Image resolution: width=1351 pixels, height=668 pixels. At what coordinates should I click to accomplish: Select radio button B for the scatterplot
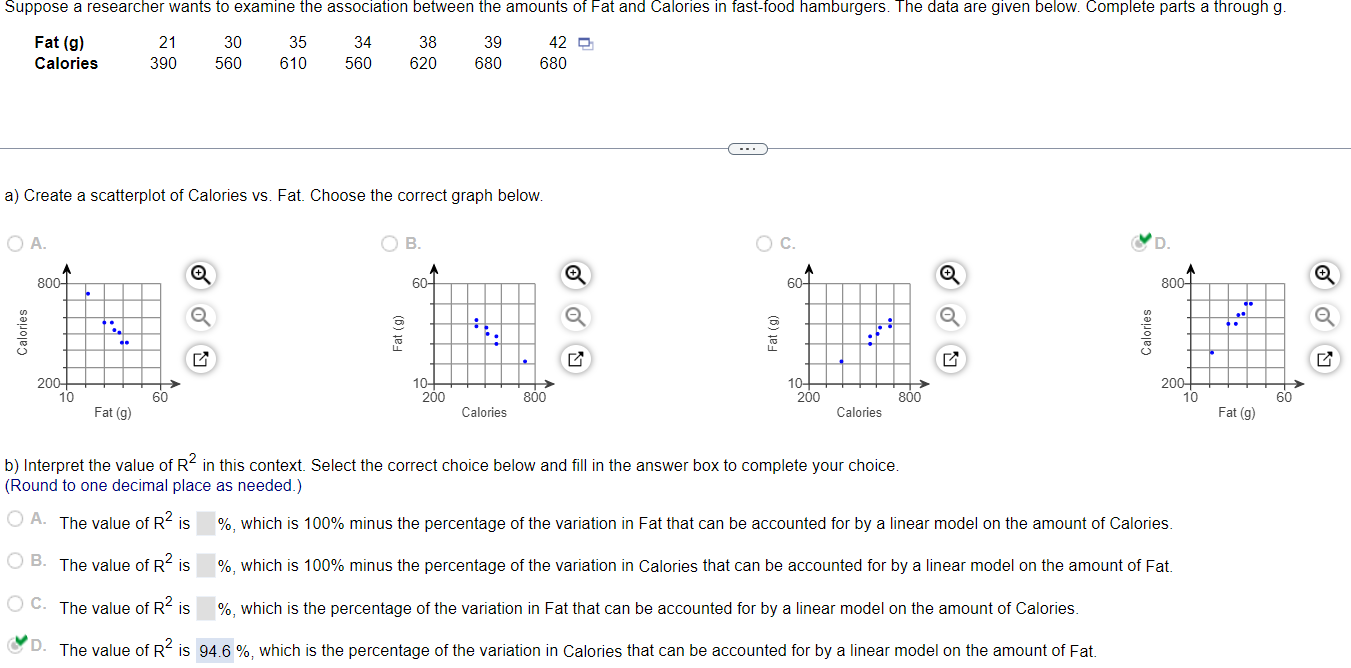(389, 243)
